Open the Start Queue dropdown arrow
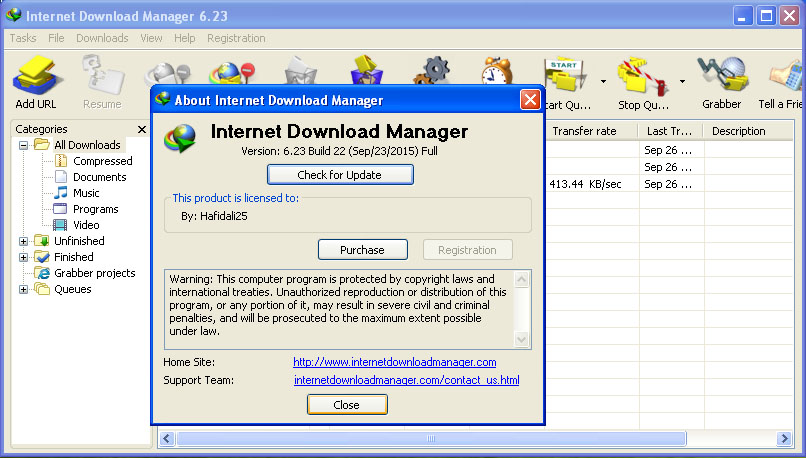 point(603,81)
